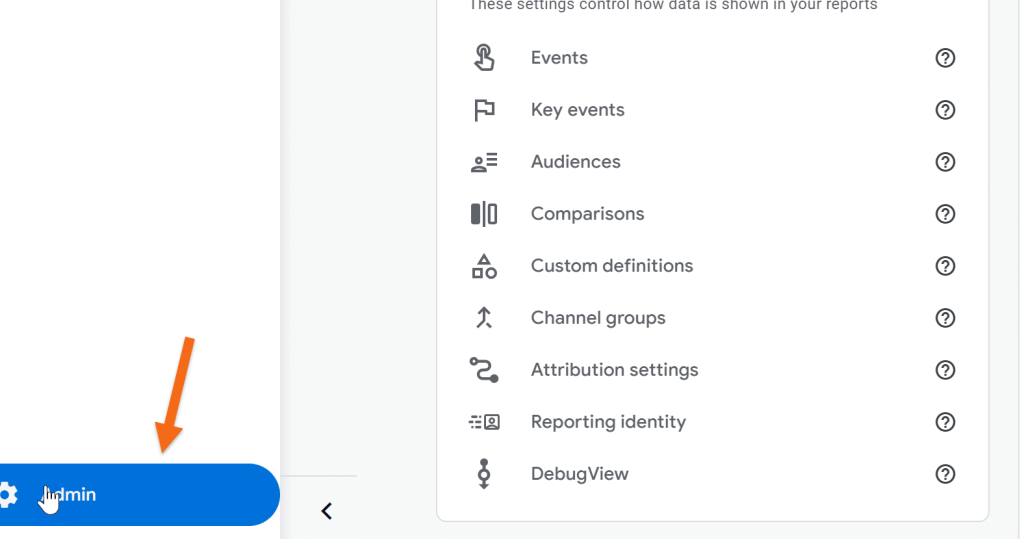Show help for Attribution settings
Screen dimensions: 1024x539
(945, 370)
